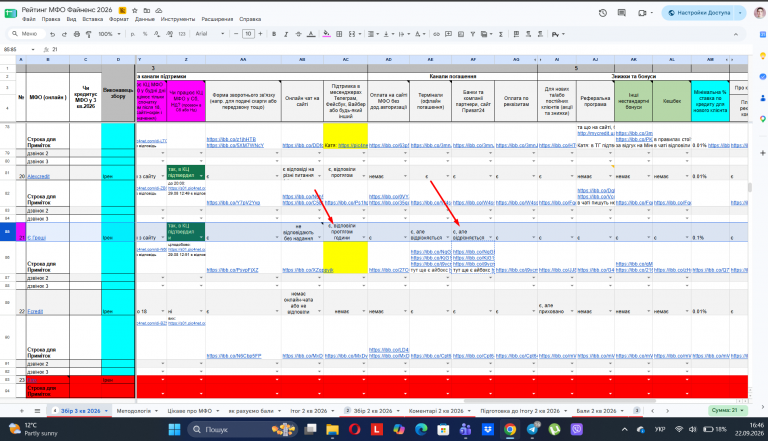Merge cells using toolbar icon
Image resolution: width=768 pixels, height=441 pixels.
352,34
